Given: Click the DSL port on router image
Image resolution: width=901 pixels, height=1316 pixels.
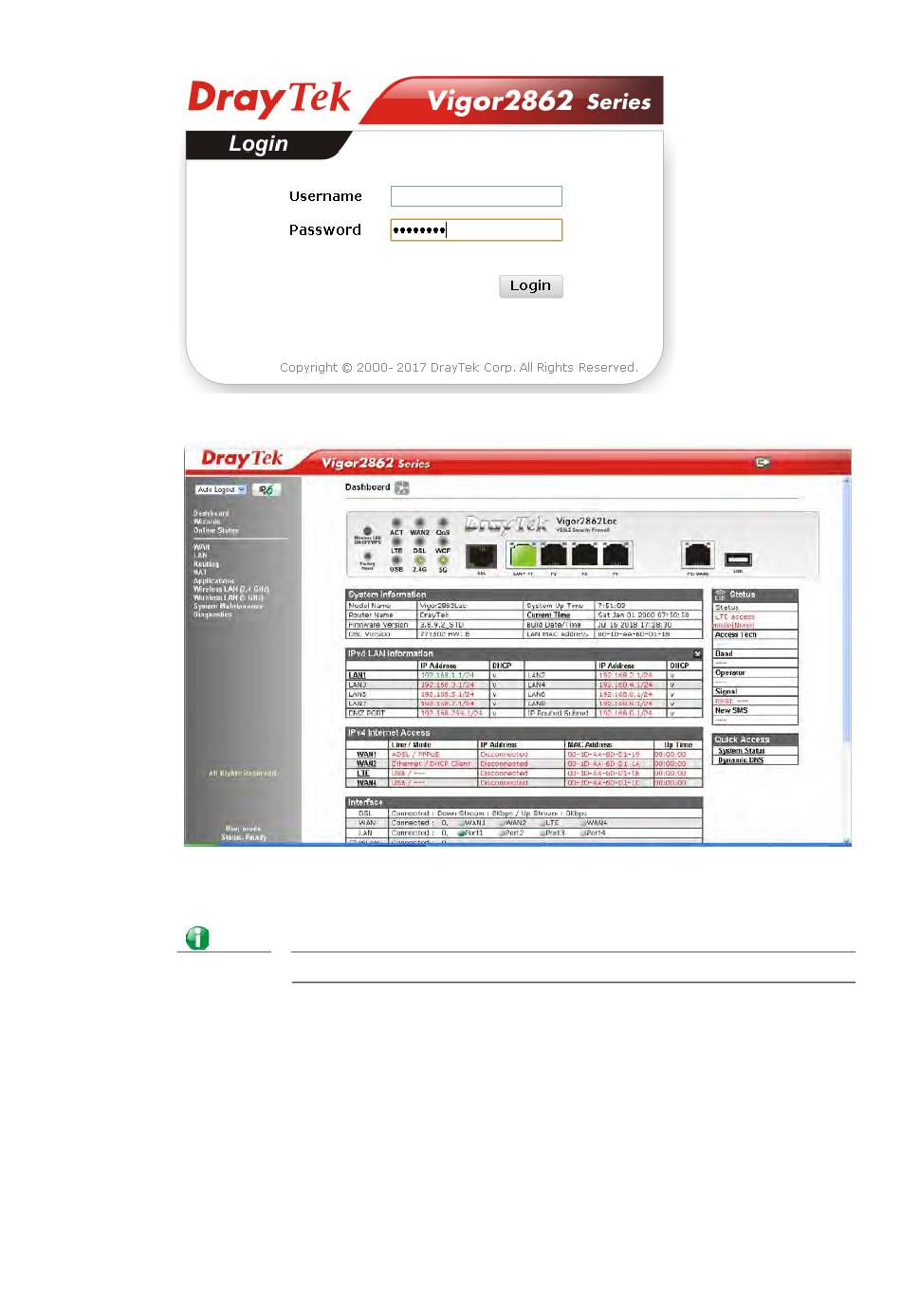Looking at the screenshot, I should pos(482,555).
